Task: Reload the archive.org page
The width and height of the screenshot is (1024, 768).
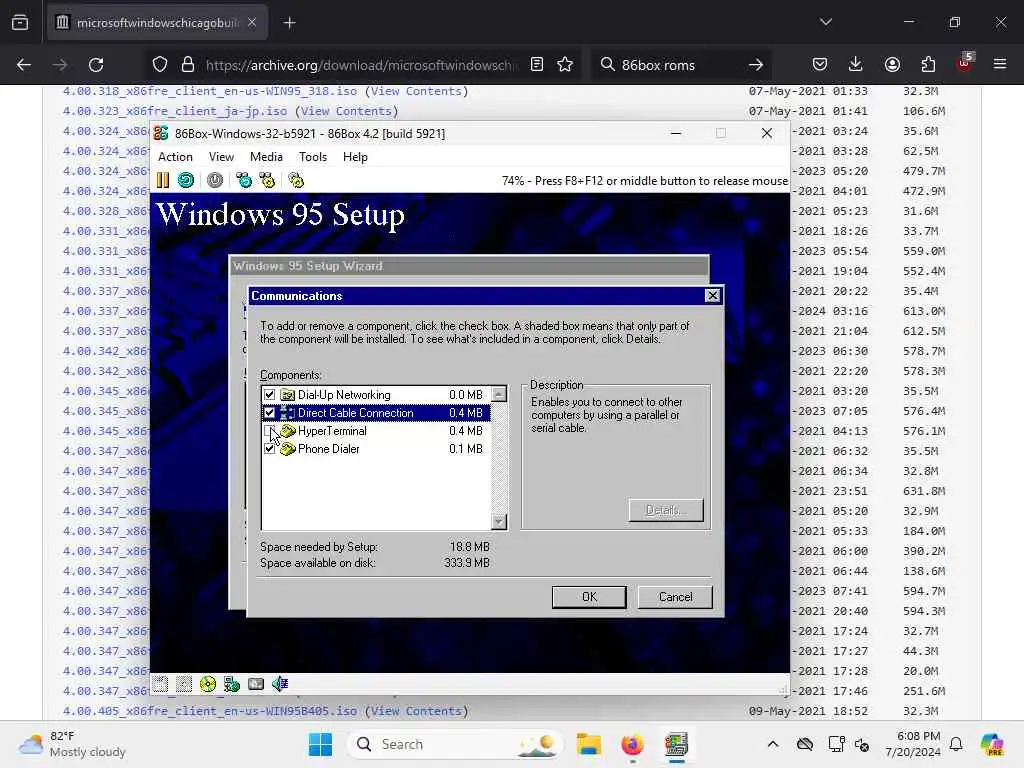Action: [96, 65]
